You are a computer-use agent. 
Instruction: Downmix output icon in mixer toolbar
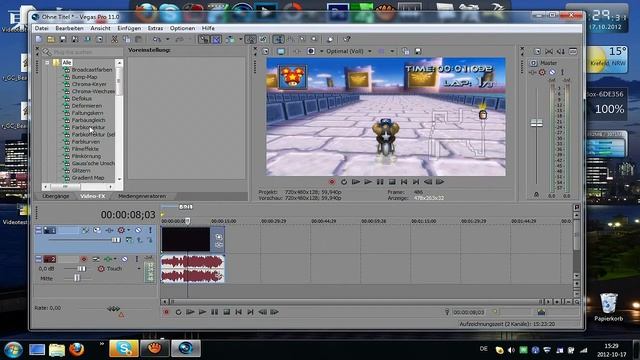tap(549, 51)
